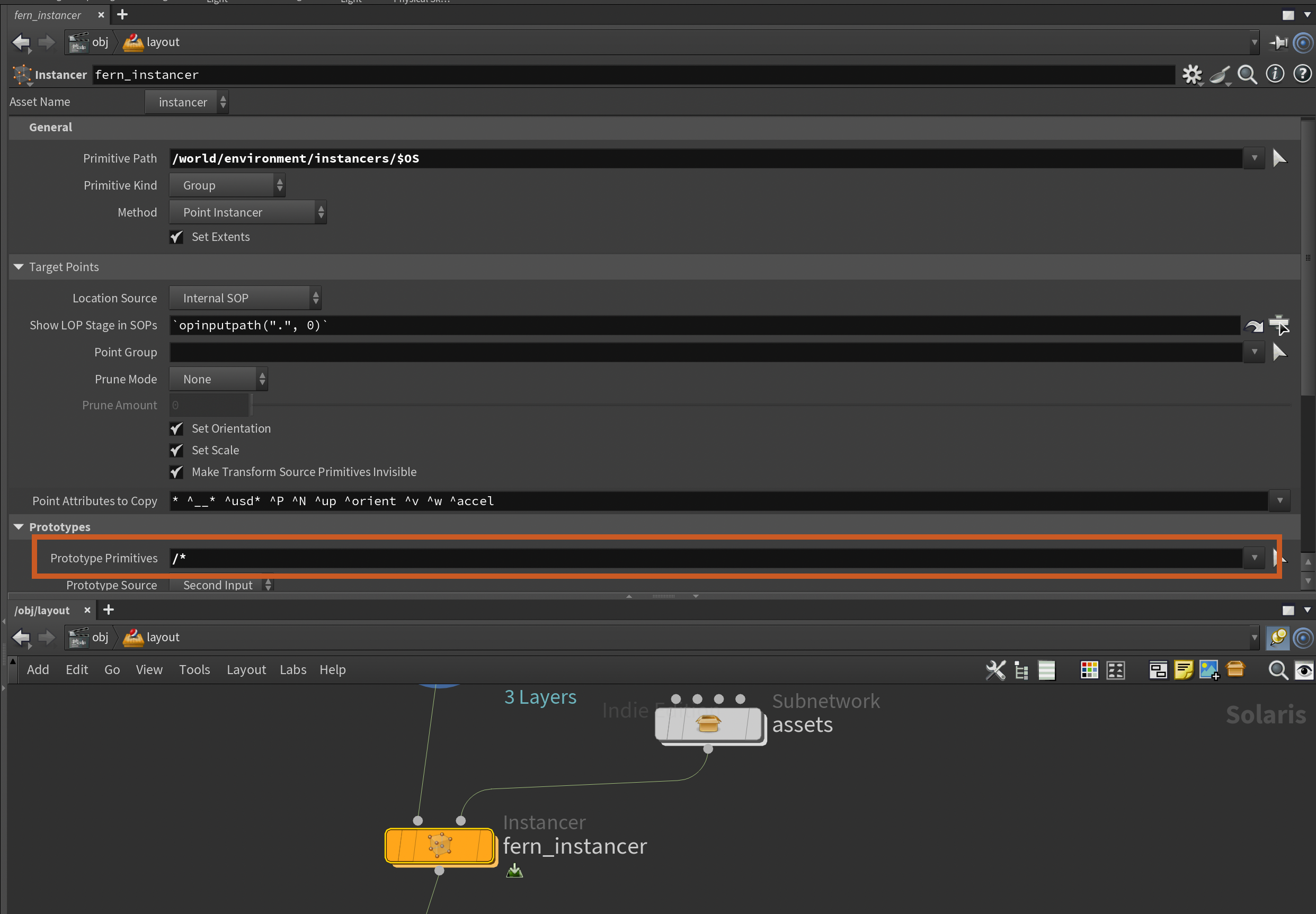
Task: Click the Primitive Path selector arrow icon
Action: coord(1279,158)
